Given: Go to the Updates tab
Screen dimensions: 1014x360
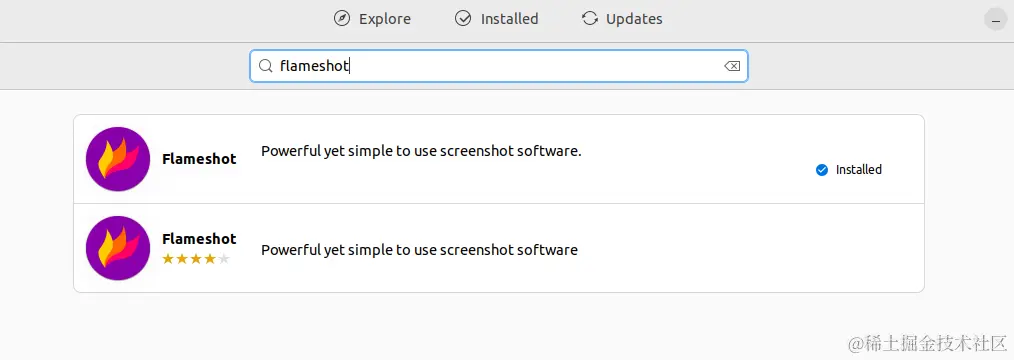Looking at the screenshot, I should click(x=621, y=19).
